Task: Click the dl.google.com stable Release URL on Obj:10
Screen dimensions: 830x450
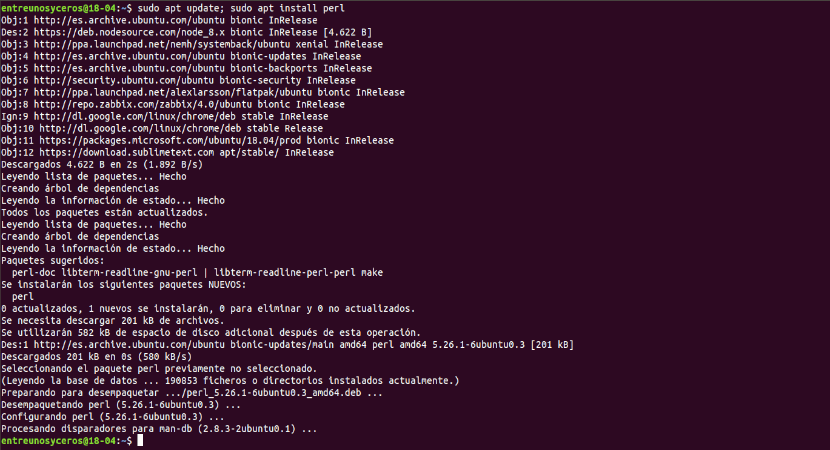Action: tap(140, 129)
